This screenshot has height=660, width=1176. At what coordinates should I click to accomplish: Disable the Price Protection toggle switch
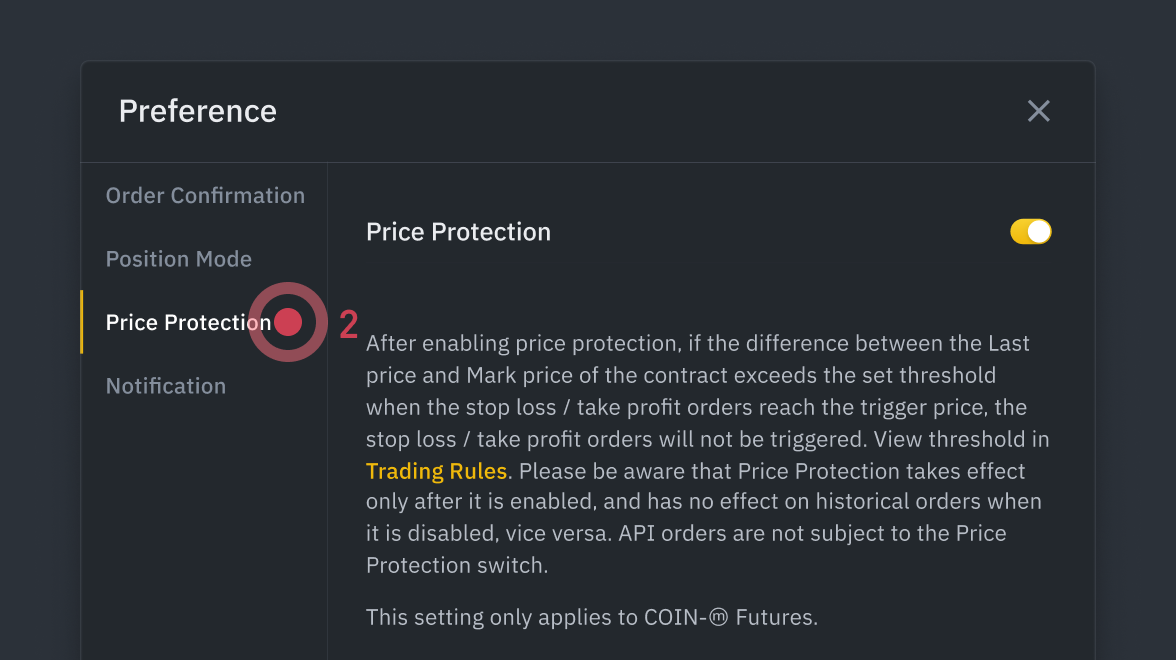[x=1030, y=232]
